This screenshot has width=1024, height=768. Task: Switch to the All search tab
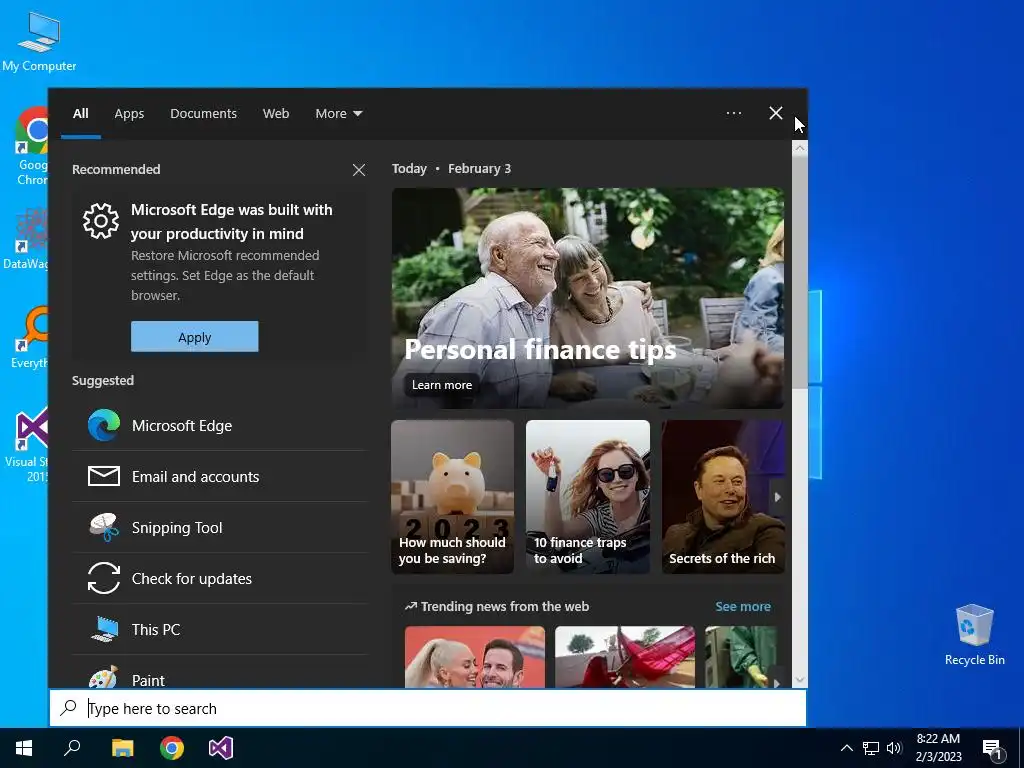[x=81, y=114]
